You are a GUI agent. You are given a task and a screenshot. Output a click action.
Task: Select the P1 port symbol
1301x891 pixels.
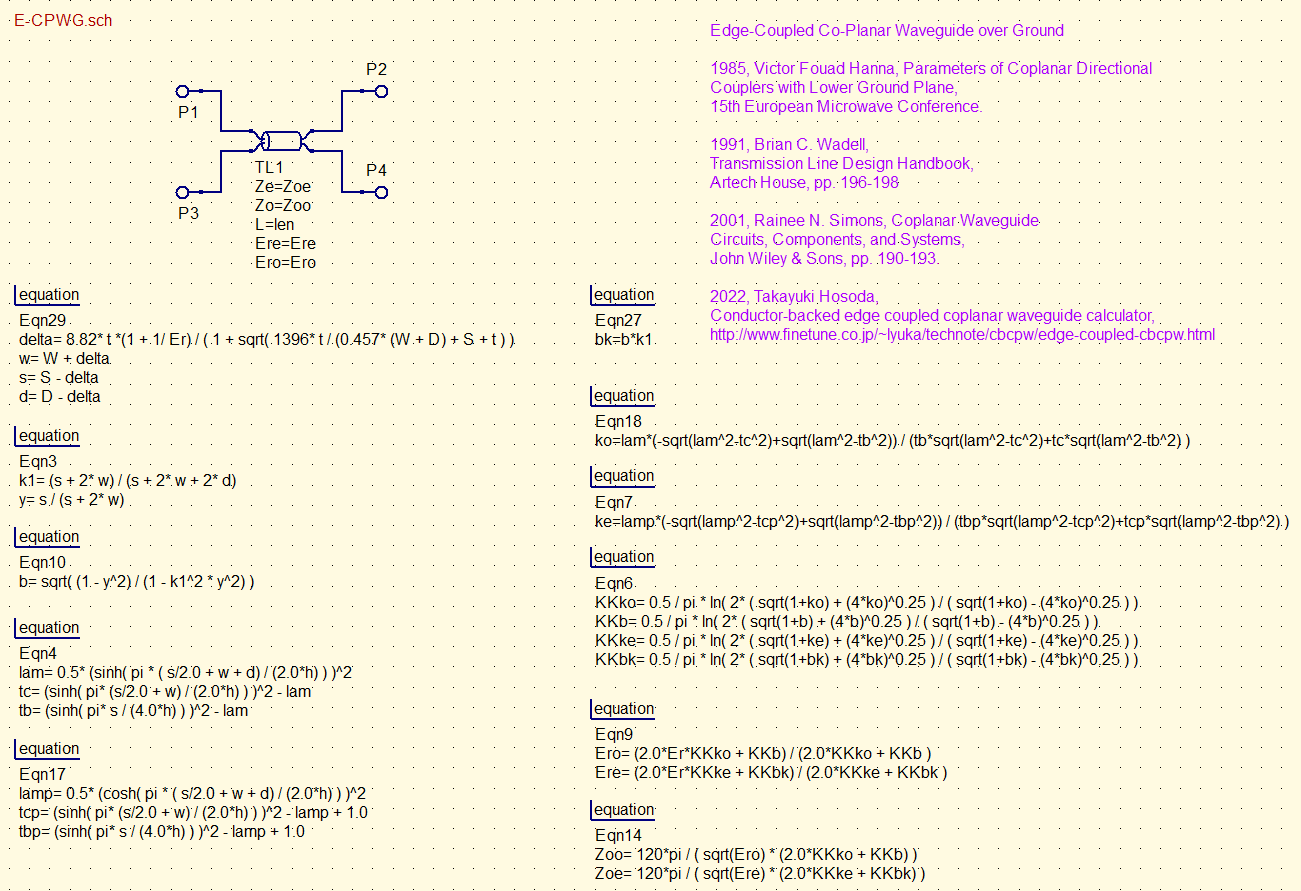[x=183, y=91]
